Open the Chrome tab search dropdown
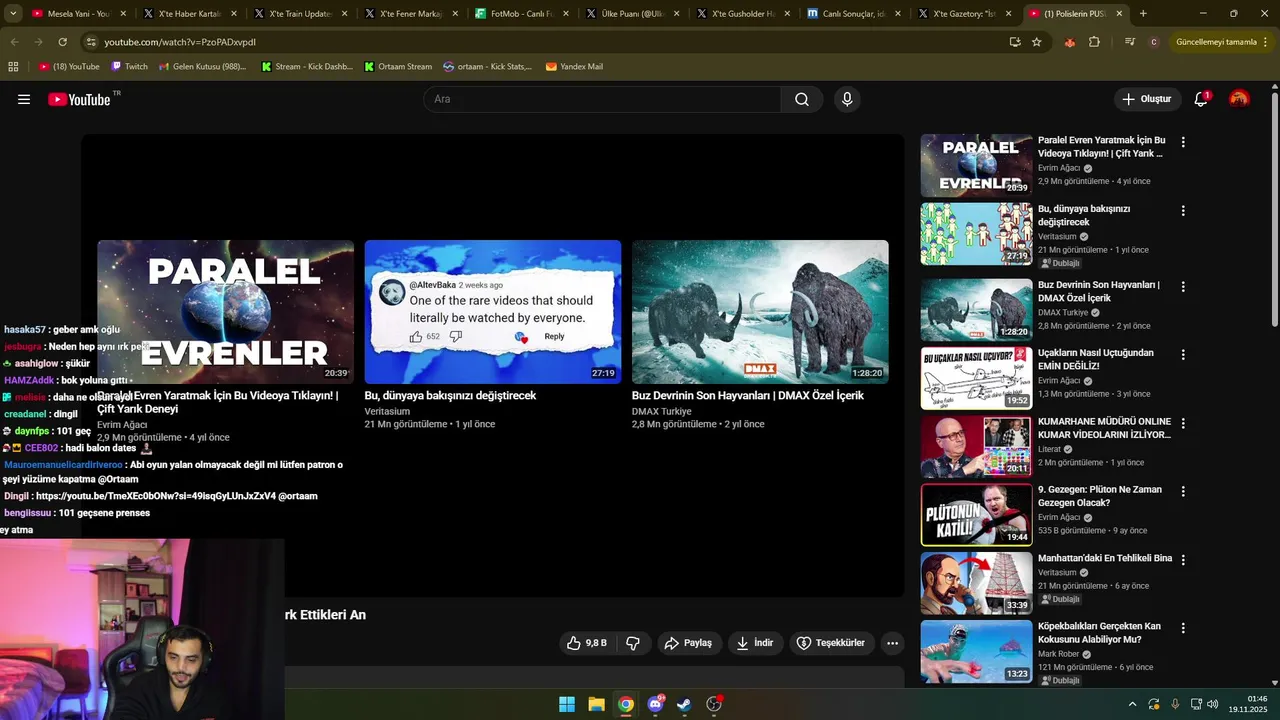 pos(13,14)
